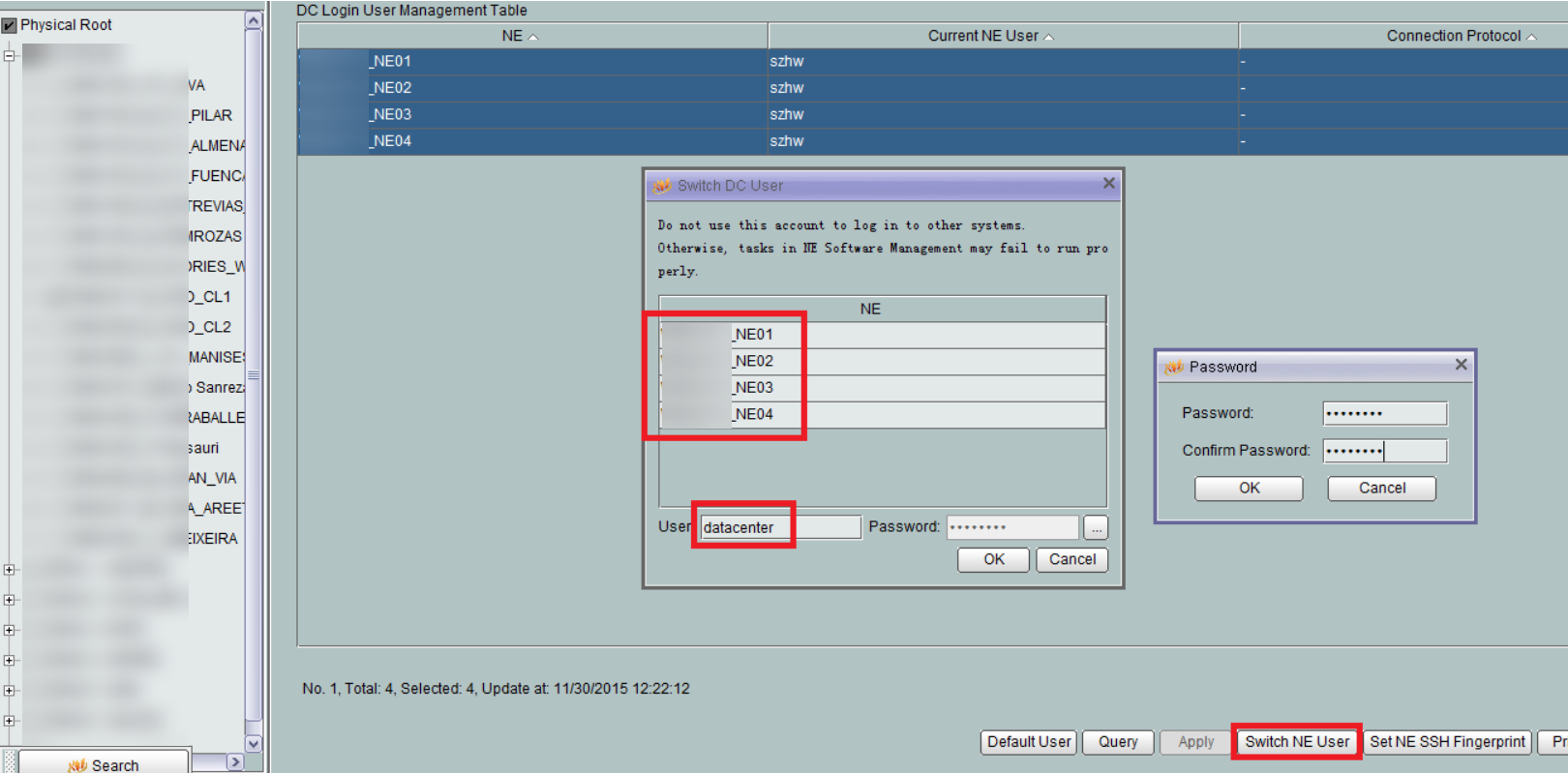Click the NE column header in the dialog
The image size is (1568, 773).
(882, 309)
